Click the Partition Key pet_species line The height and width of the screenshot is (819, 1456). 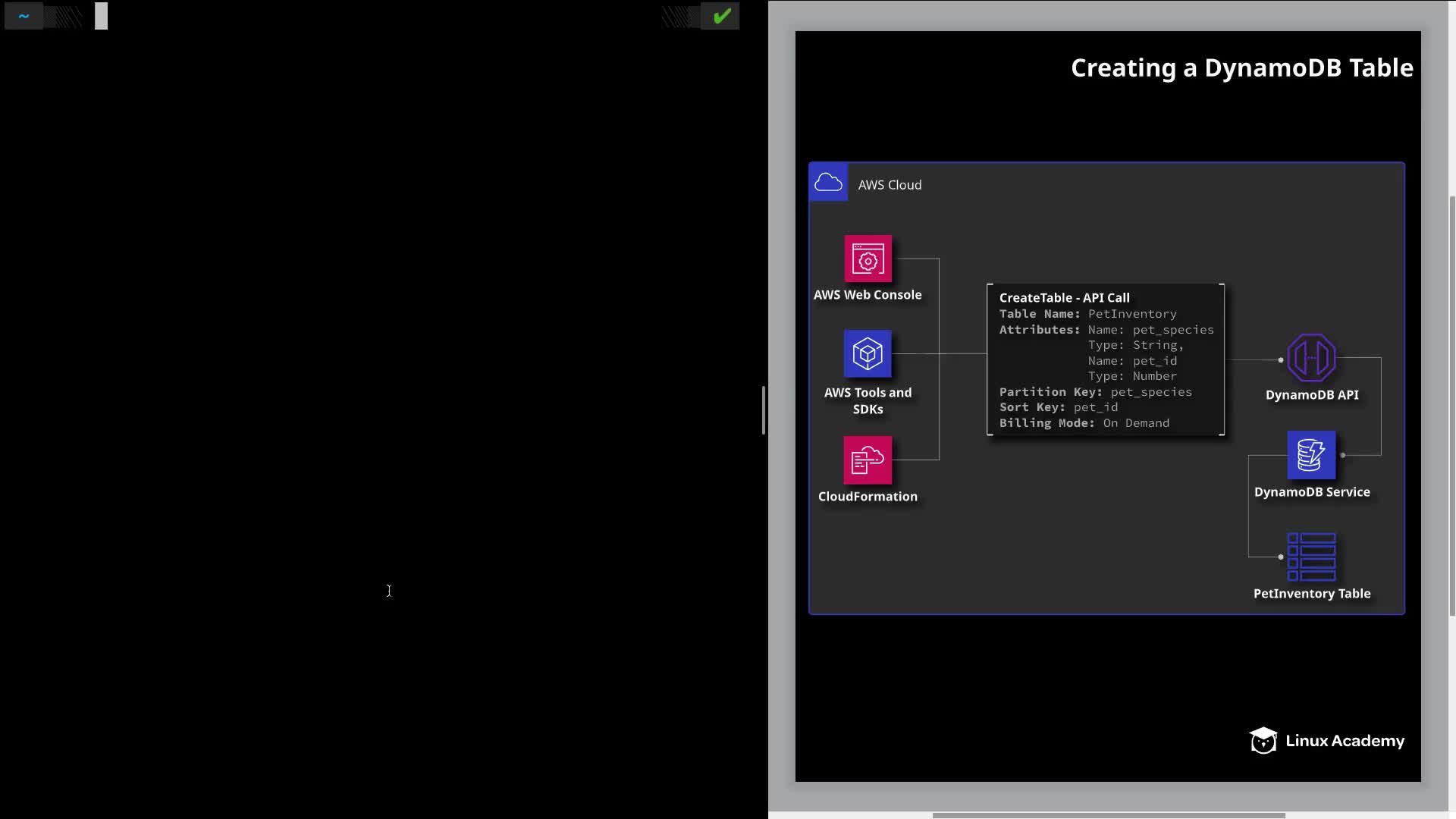click(x=1095, y=392)
